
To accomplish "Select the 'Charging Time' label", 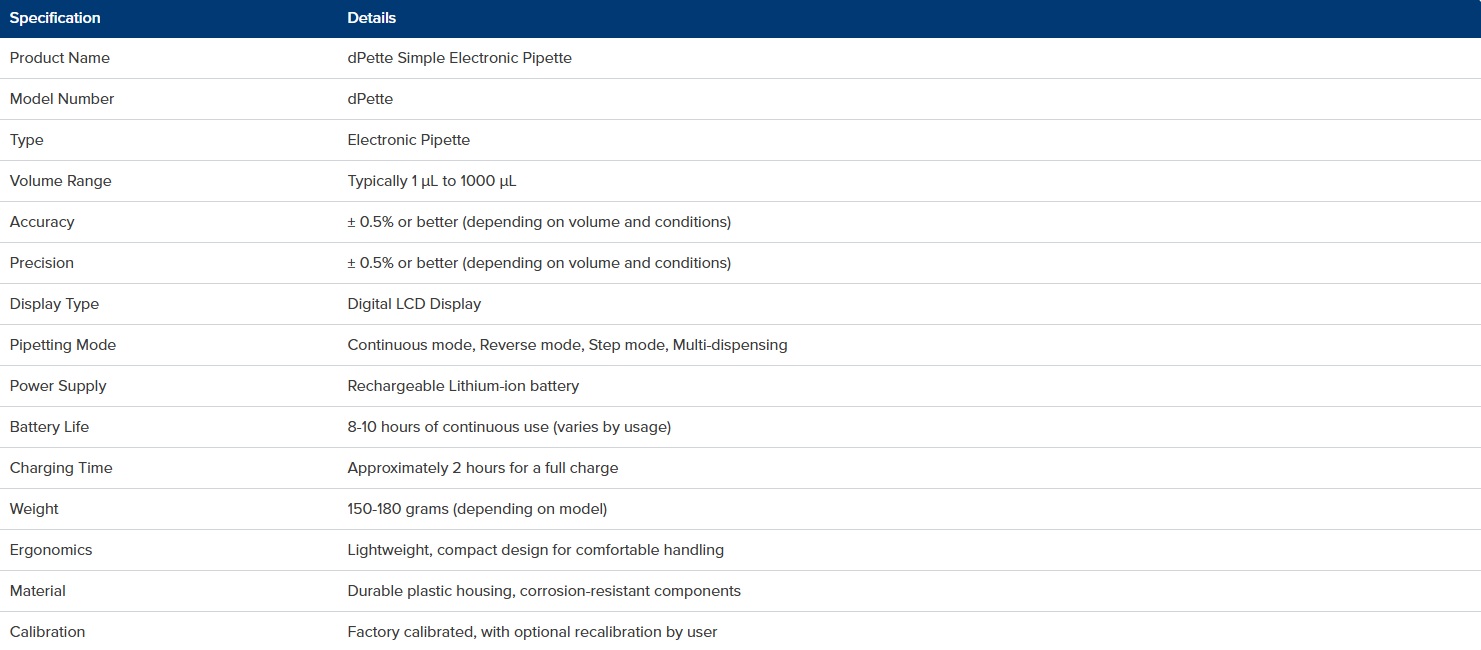I will 61,468.
